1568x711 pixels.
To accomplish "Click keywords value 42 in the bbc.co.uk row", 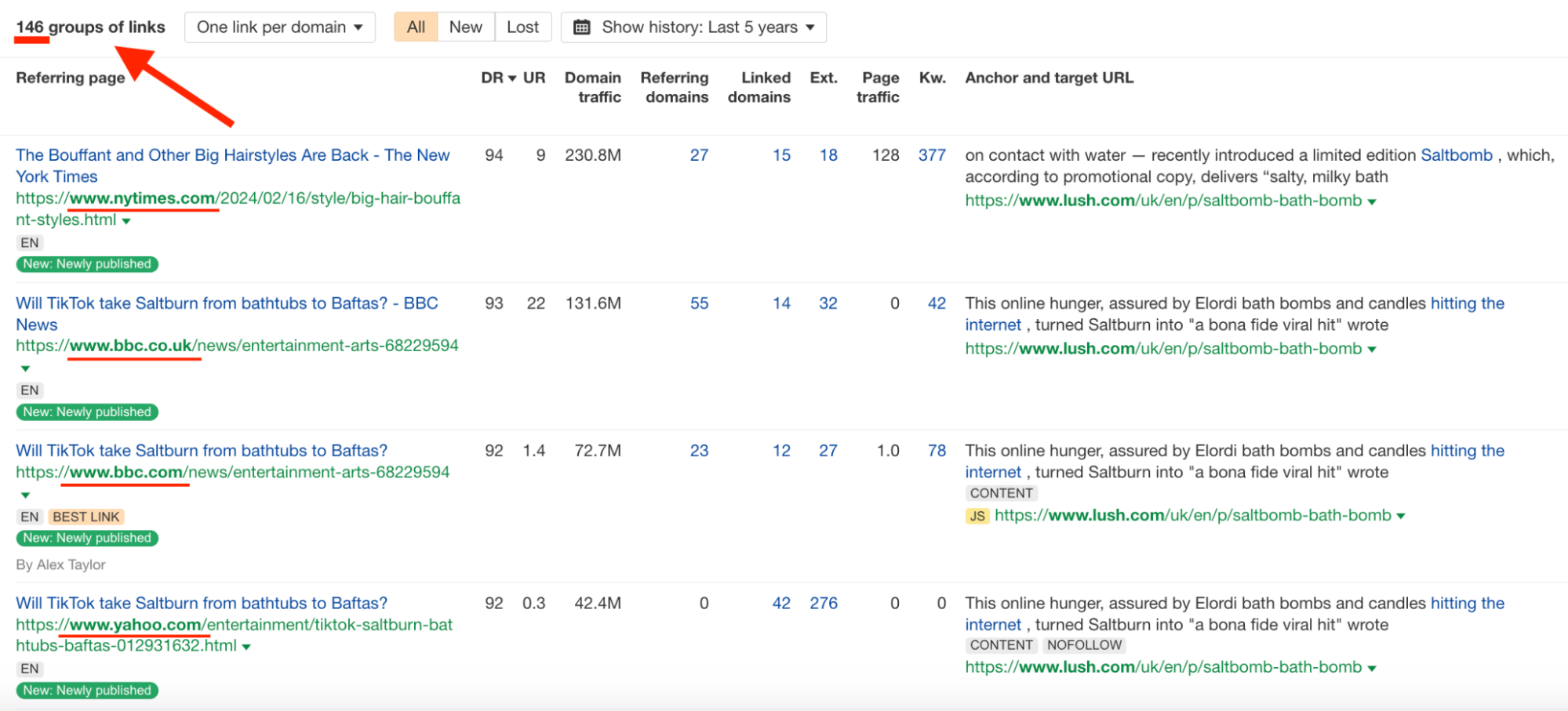I will [937, 303].
